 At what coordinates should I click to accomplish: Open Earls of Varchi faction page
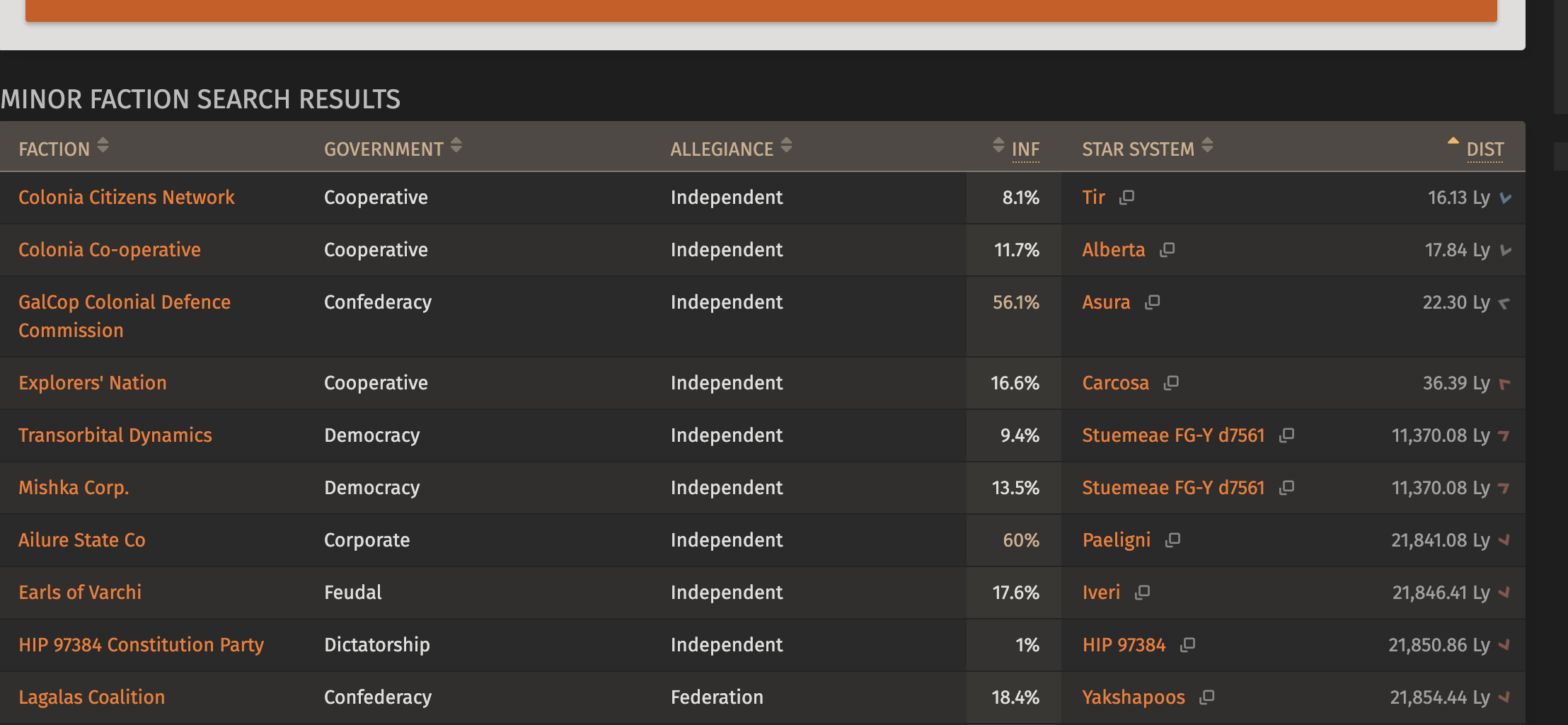80,593
